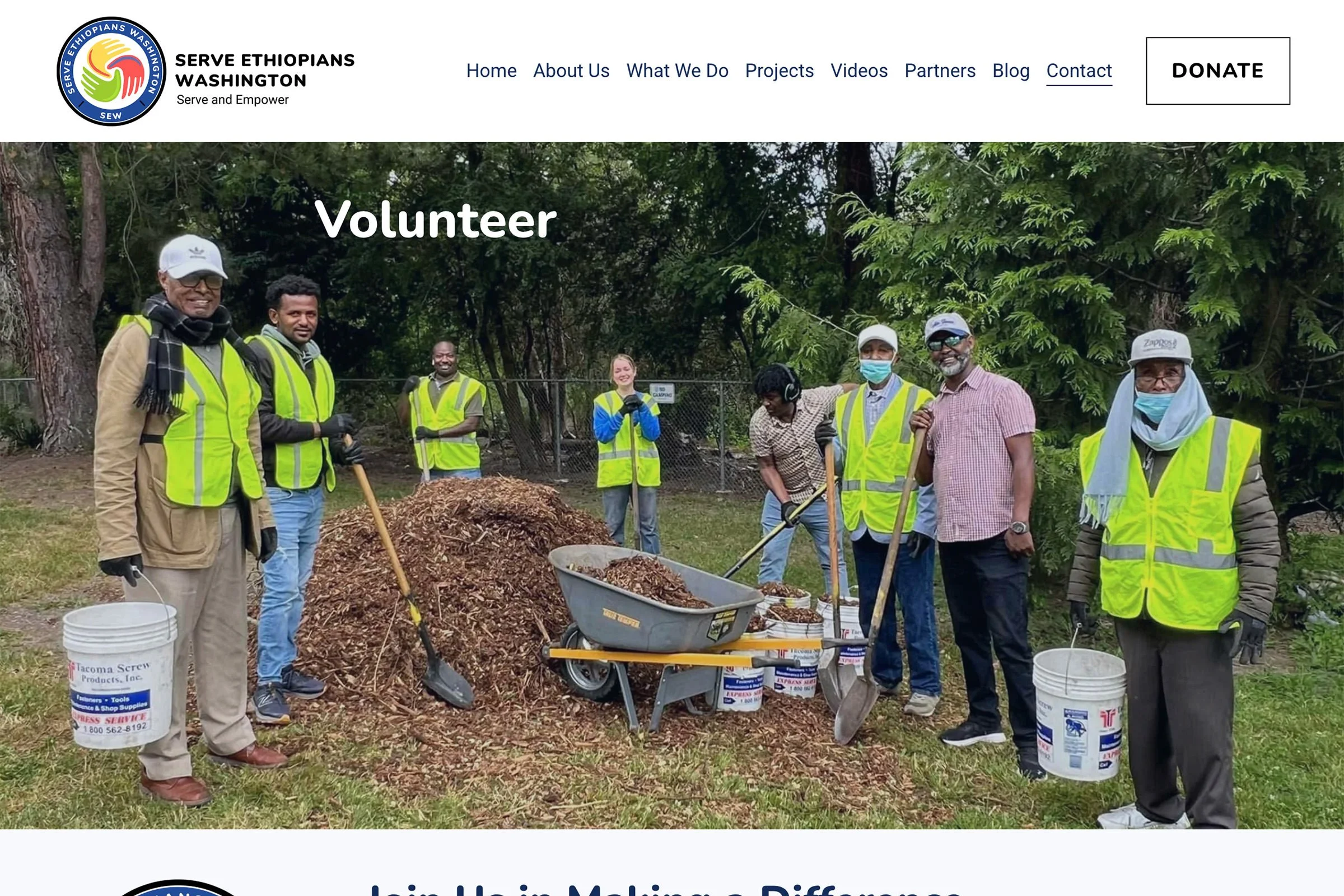Open the Home page link
Screen dimensions: 1344x896
click(491, 71)
